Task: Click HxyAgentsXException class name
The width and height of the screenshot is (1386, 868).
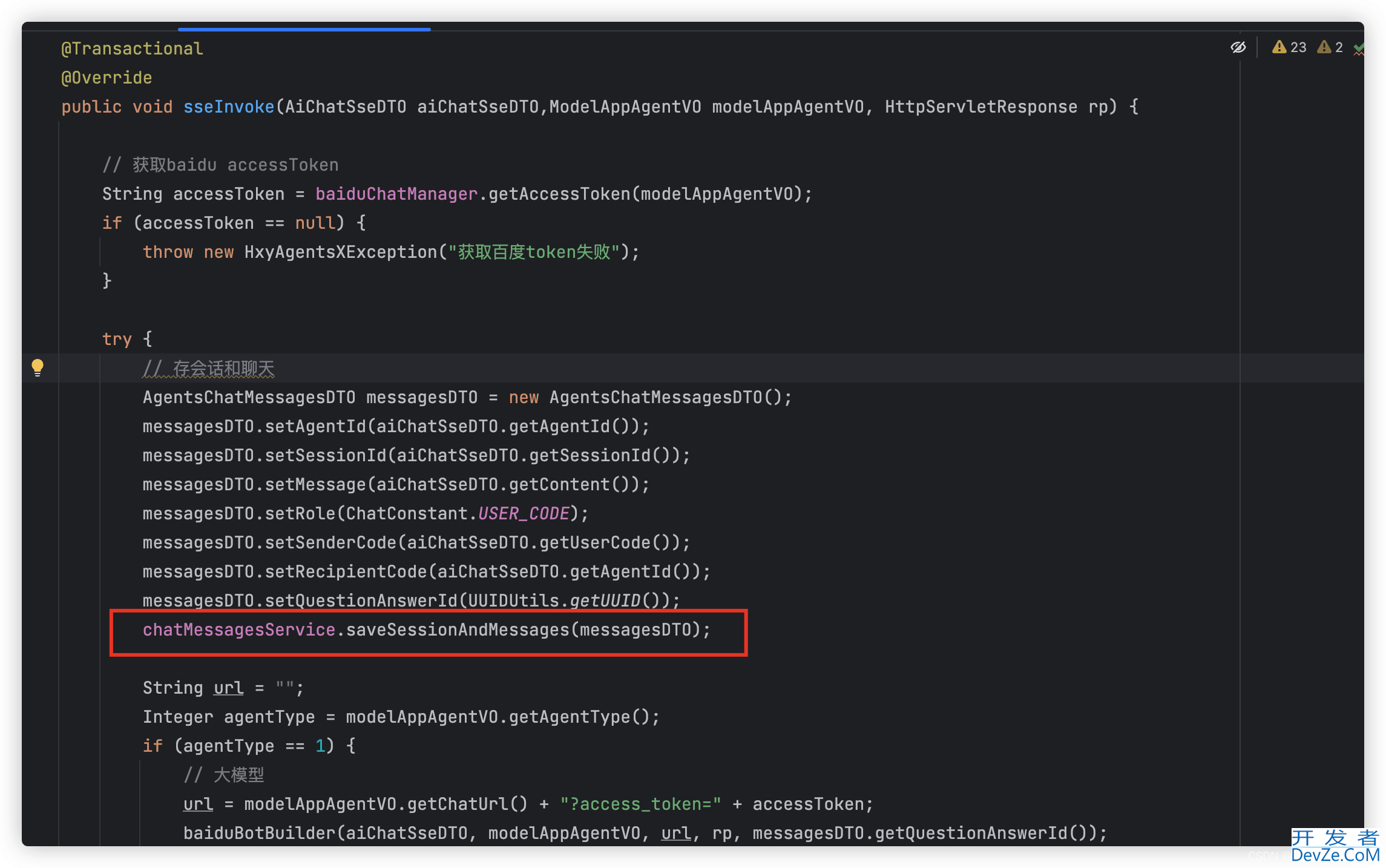Action: point(341,252)
